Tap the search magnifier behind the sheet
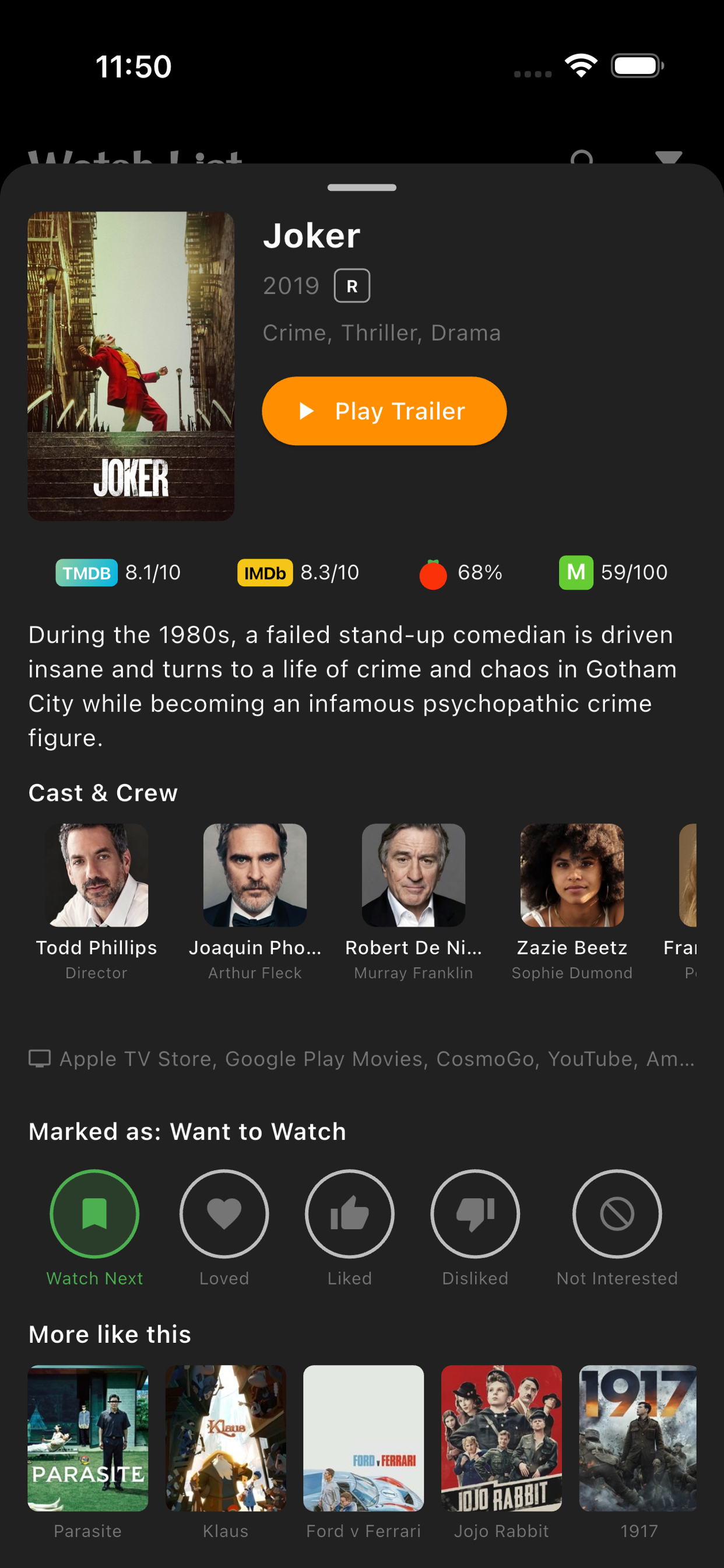The width and height of the screenshot is (724, 1568). point(582,157)
